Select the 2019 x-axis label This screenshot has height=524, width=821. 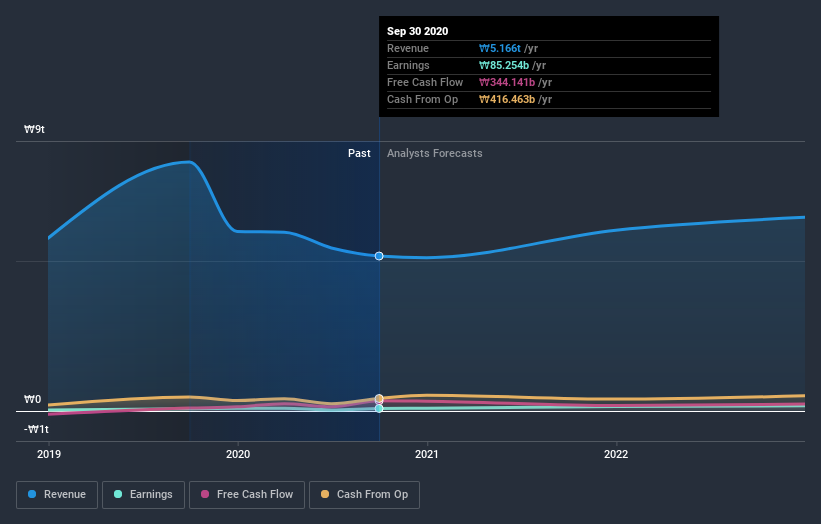point(49,454)
